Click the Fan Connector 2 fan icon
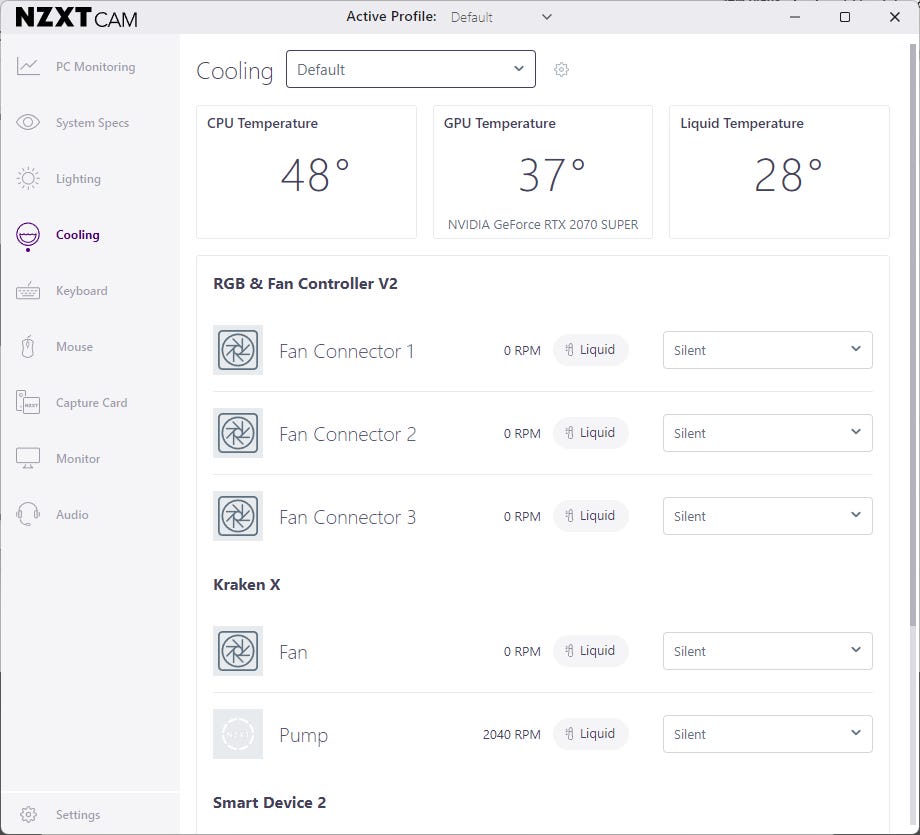Viewport: 920px width, 835px height. pos(238,433)
